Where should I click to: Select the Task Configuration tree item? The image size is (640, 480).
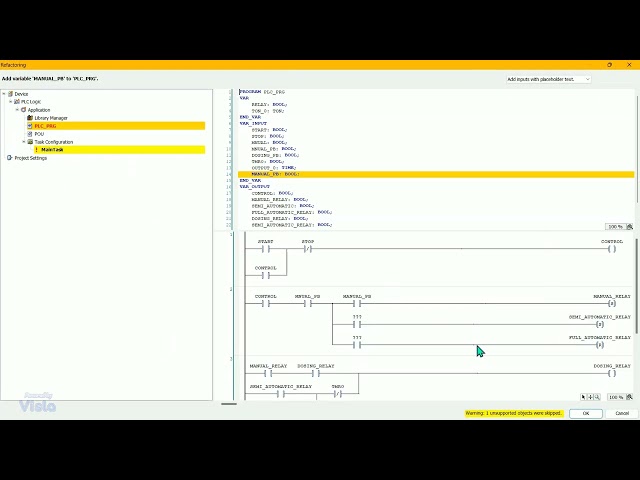point(54,142)
